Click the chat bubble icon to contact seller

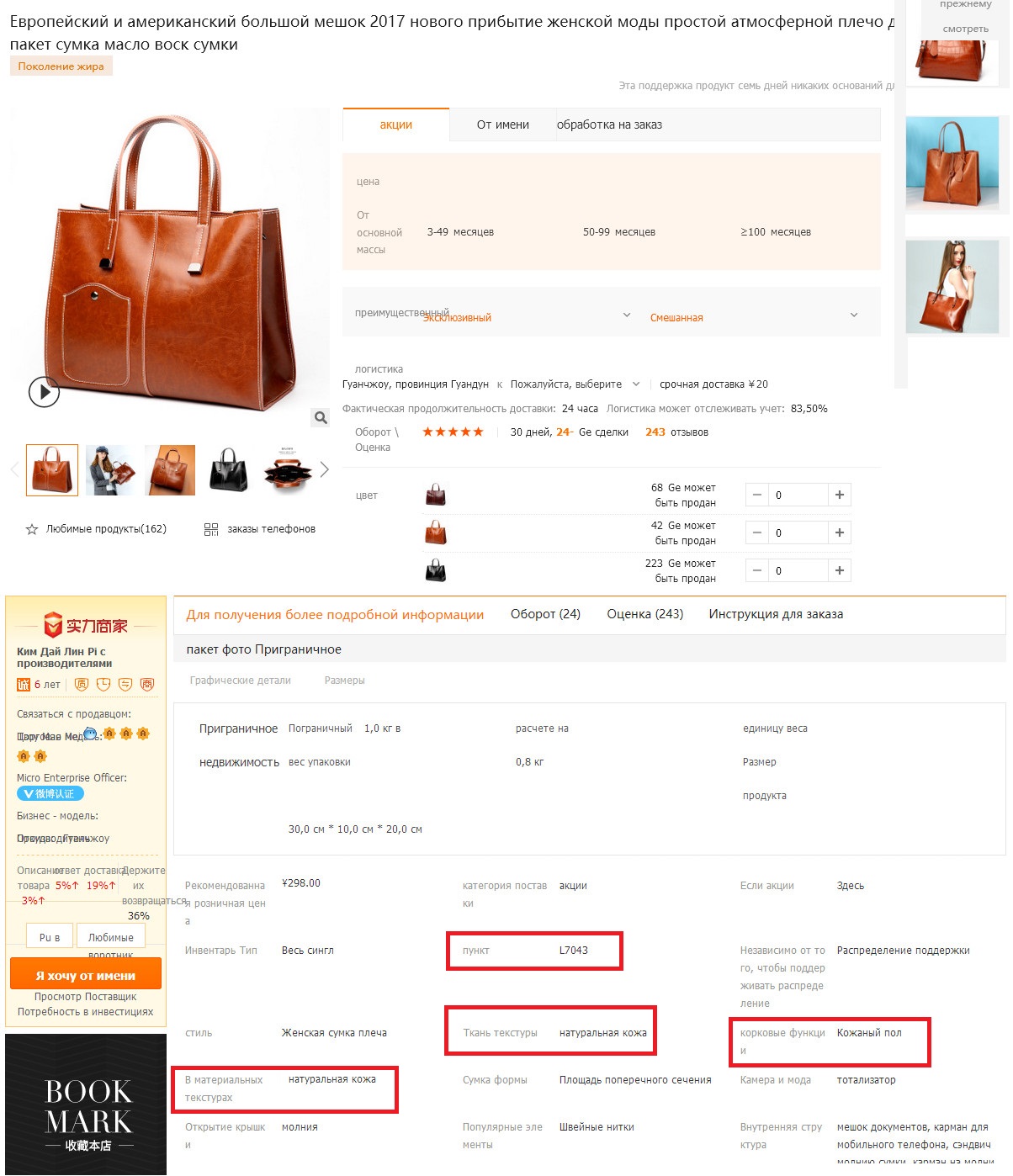(x=91, y=734)
